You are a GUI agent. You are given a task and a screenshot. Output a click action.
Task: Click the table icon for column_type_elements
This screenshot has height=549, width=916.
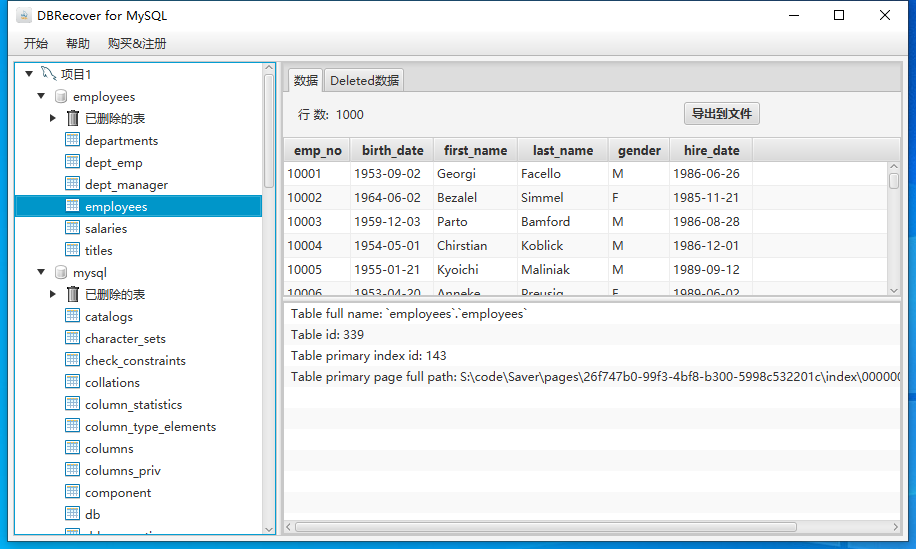pos(72,426)
